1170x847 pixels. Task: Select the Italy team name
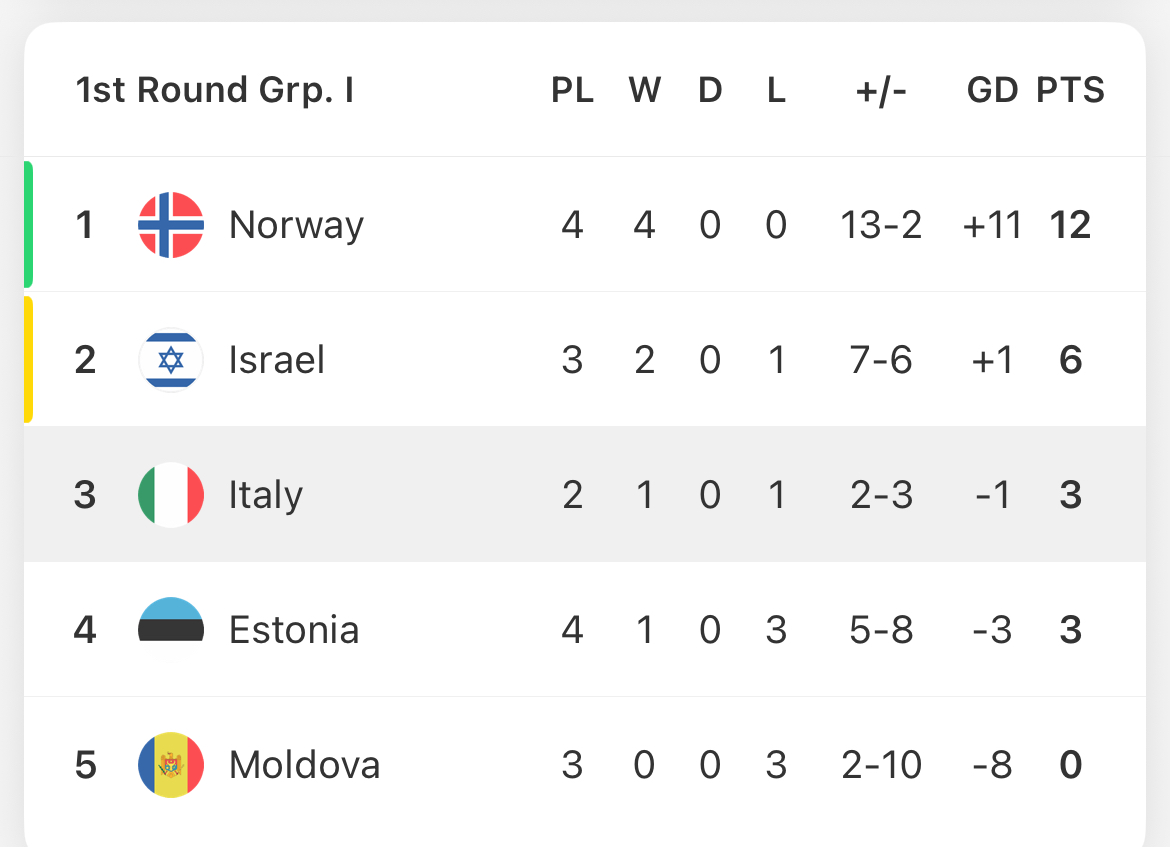tap(266, 496)
